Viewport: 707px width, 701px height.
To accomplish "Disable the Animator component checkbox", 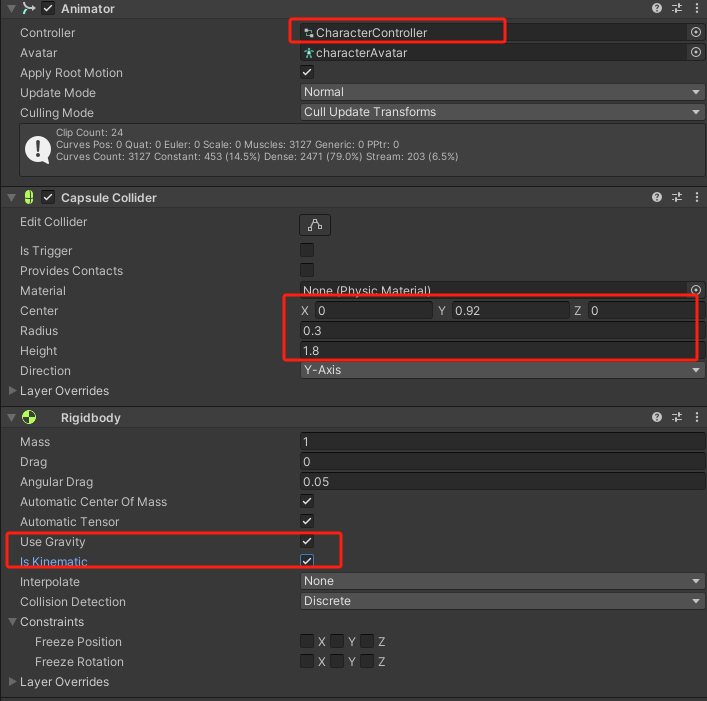I will (48, 8).
